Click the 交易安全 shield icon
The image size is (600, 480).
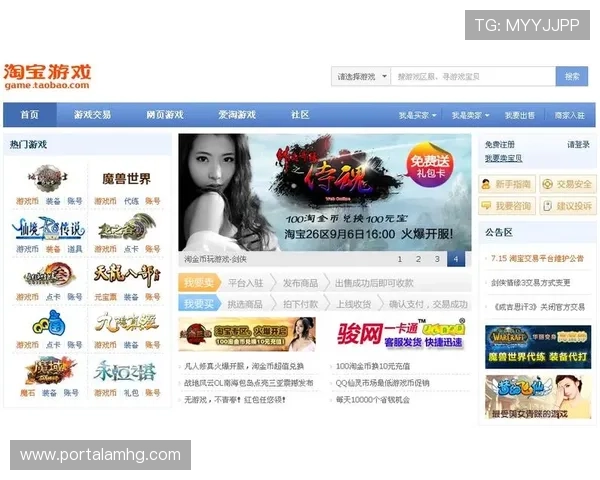pyautogui.click(x=548, y=184)
